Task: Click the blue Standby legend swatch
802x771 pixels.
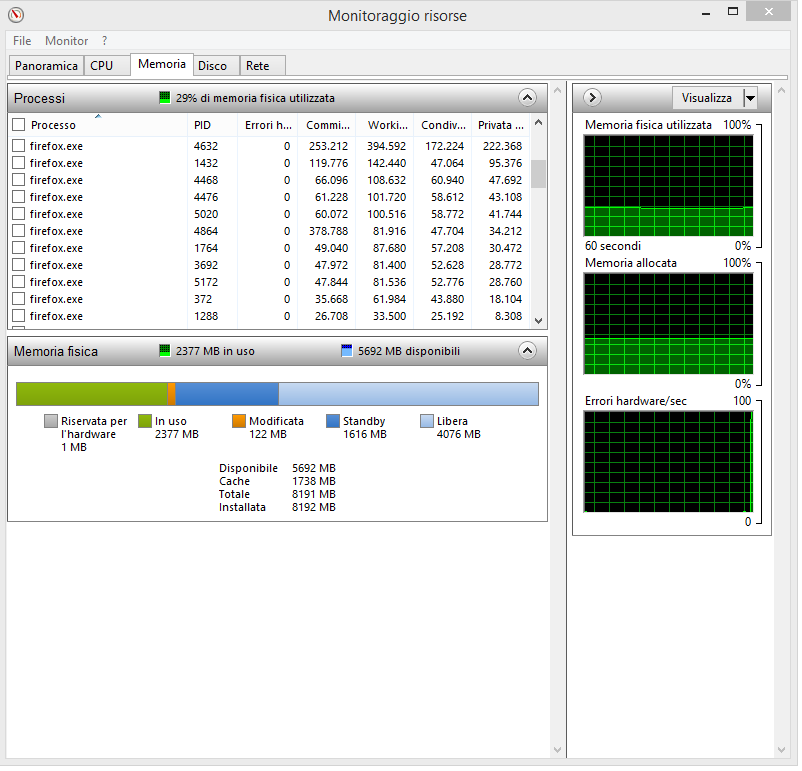Action: click(x=334, y=423)
